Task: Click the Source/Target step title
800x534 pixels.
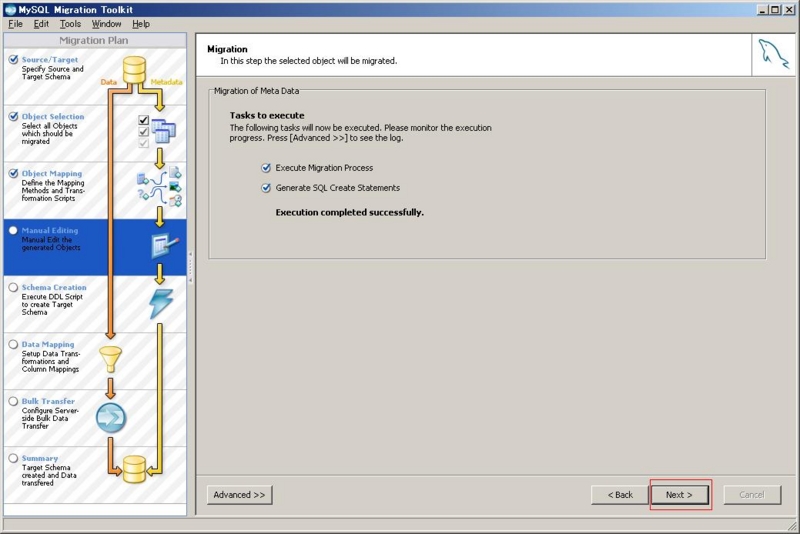Action: pyautogui.click(x=49, y=60)
